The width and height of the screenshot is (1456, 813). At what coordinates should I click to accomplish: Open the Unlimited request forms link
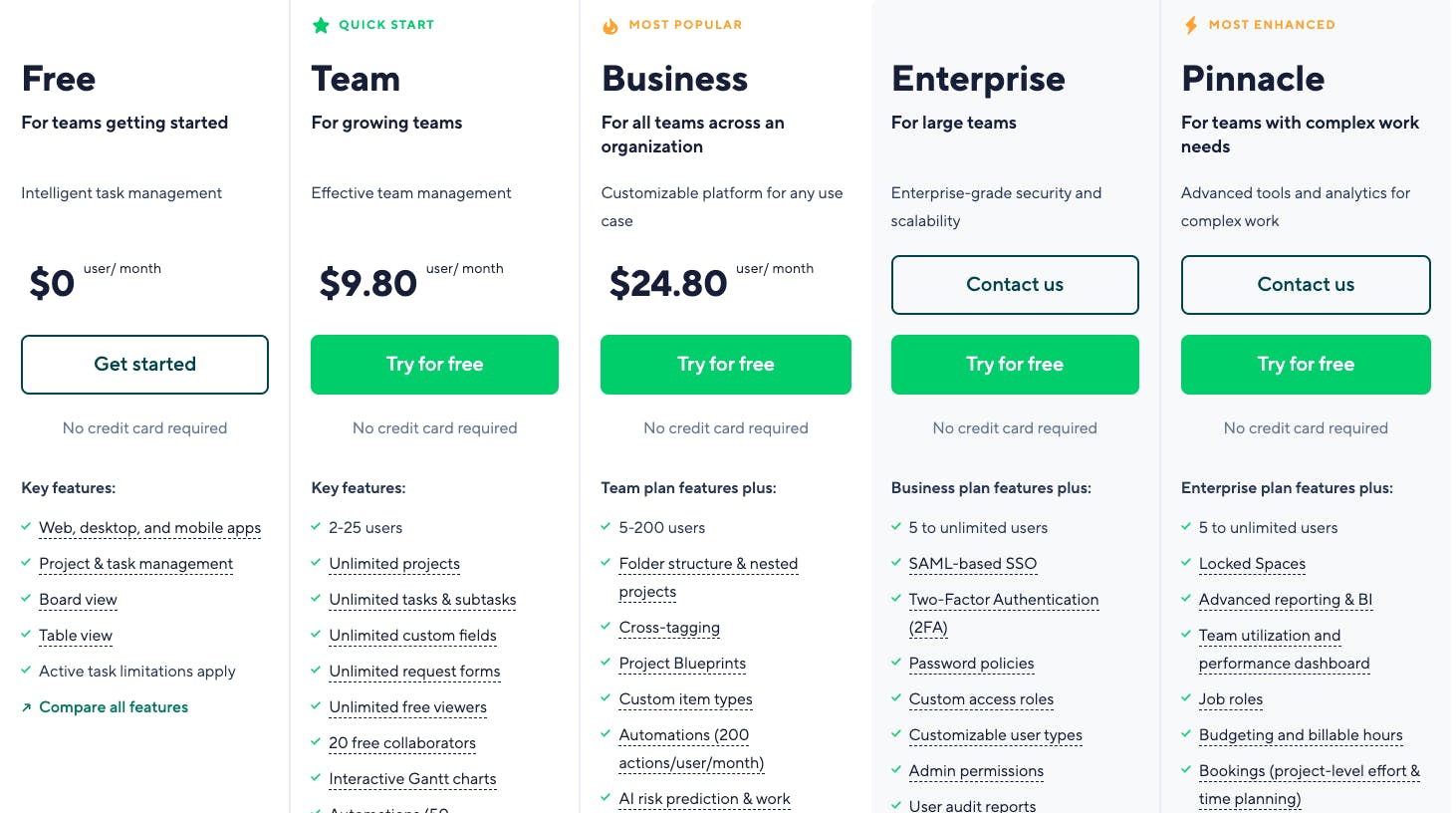click(x=414, y=671)
